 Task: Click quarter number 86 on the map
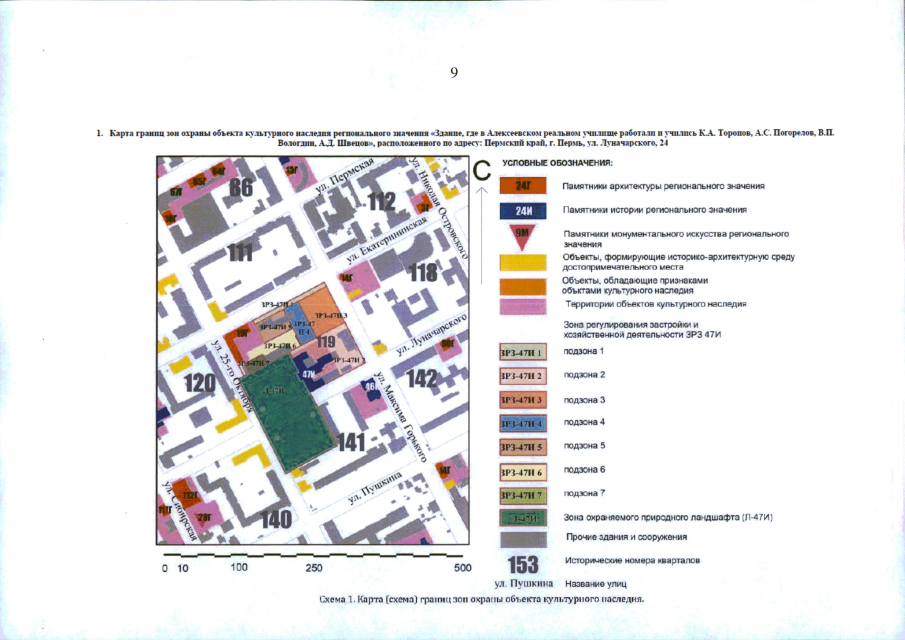click(241, 187)
